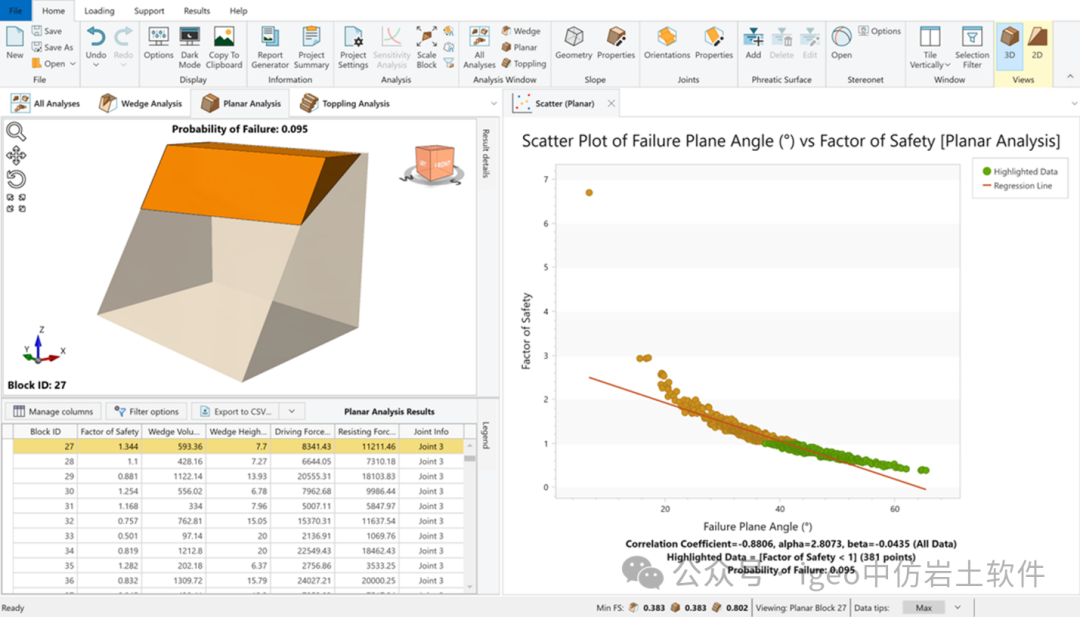Viewport: 1080px width, 617px height.
Task: Expand analysis tabs overflow chevron
Action: click(x=493, y=103)
